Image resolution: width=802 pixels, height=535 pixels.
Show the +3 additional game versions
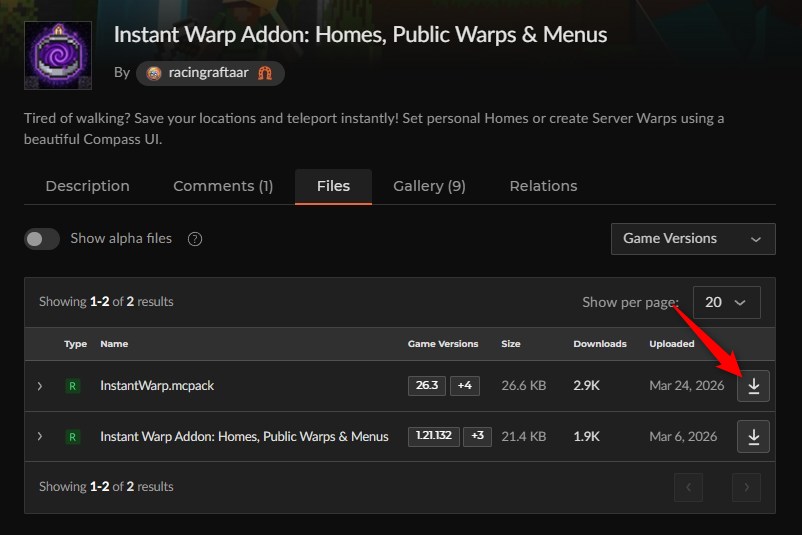point(477,436)
